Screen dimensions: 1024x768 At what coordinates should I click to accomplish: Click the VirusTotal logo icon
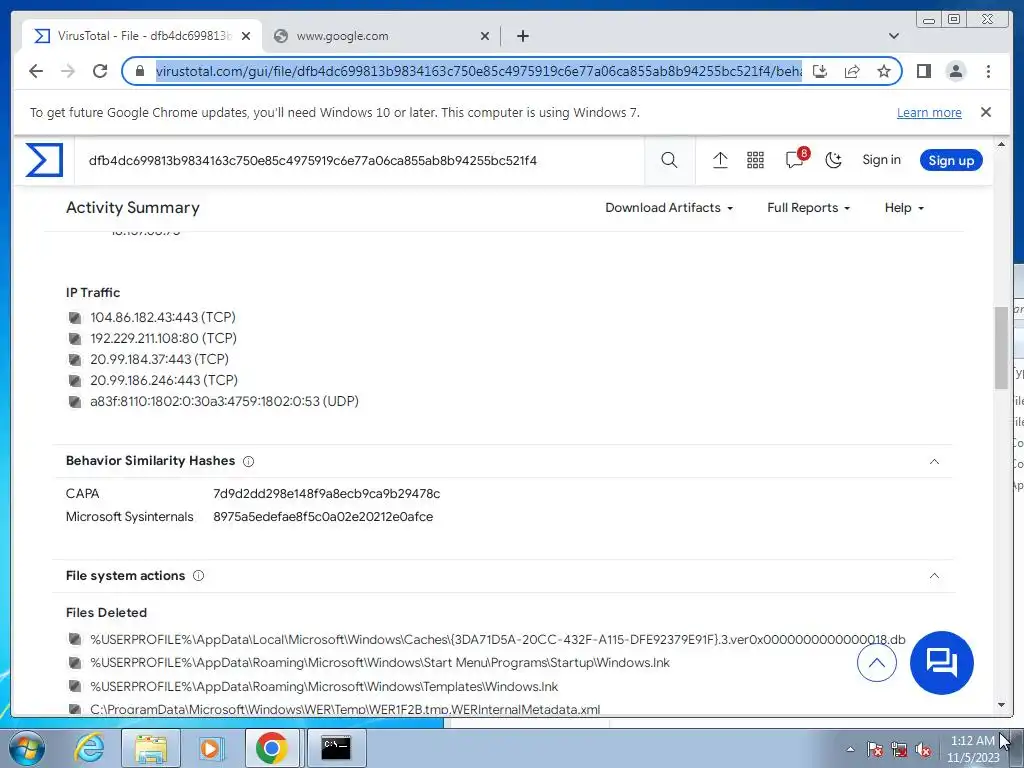coord(44,160)
